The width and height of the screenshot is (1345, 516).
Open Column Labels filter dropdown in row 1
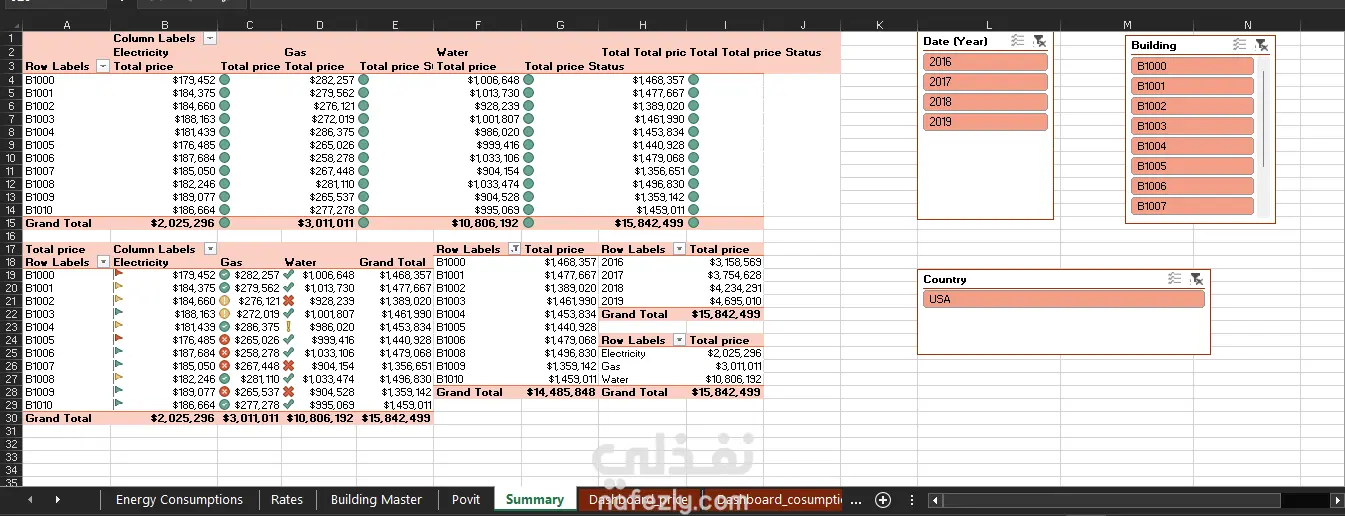pos(210,38)
